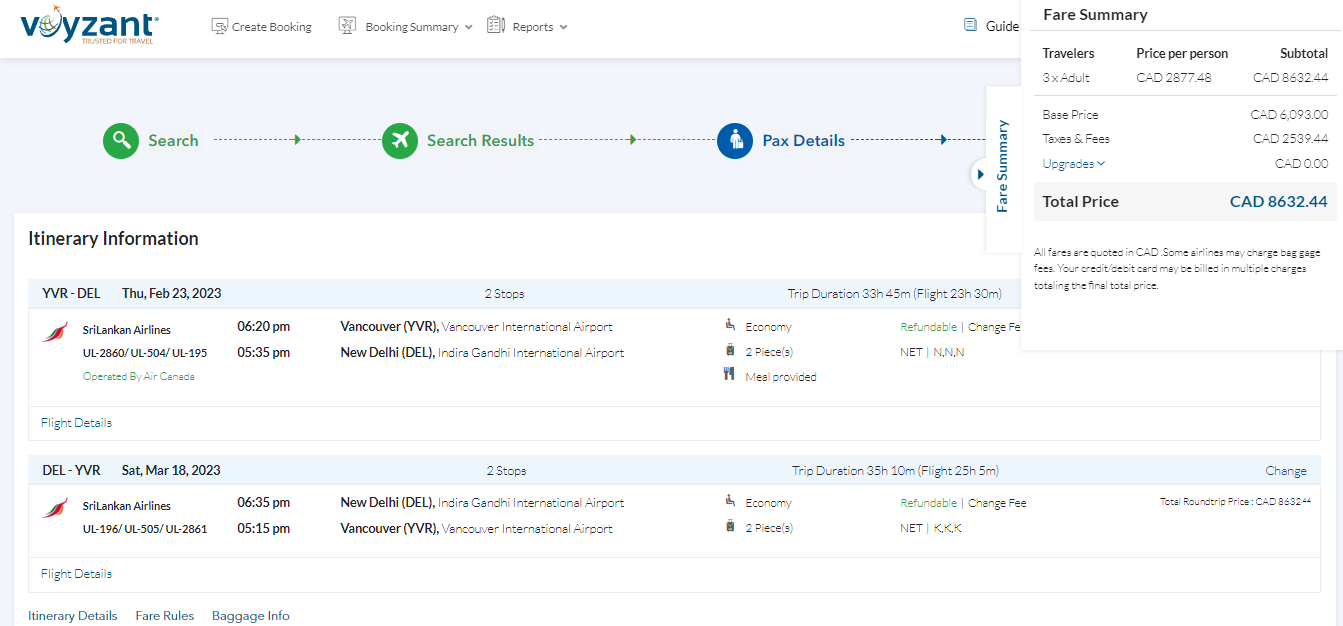Click the Voyzant logo
The width and height of the screenshot is (1343, 626).
pos(89,26)
